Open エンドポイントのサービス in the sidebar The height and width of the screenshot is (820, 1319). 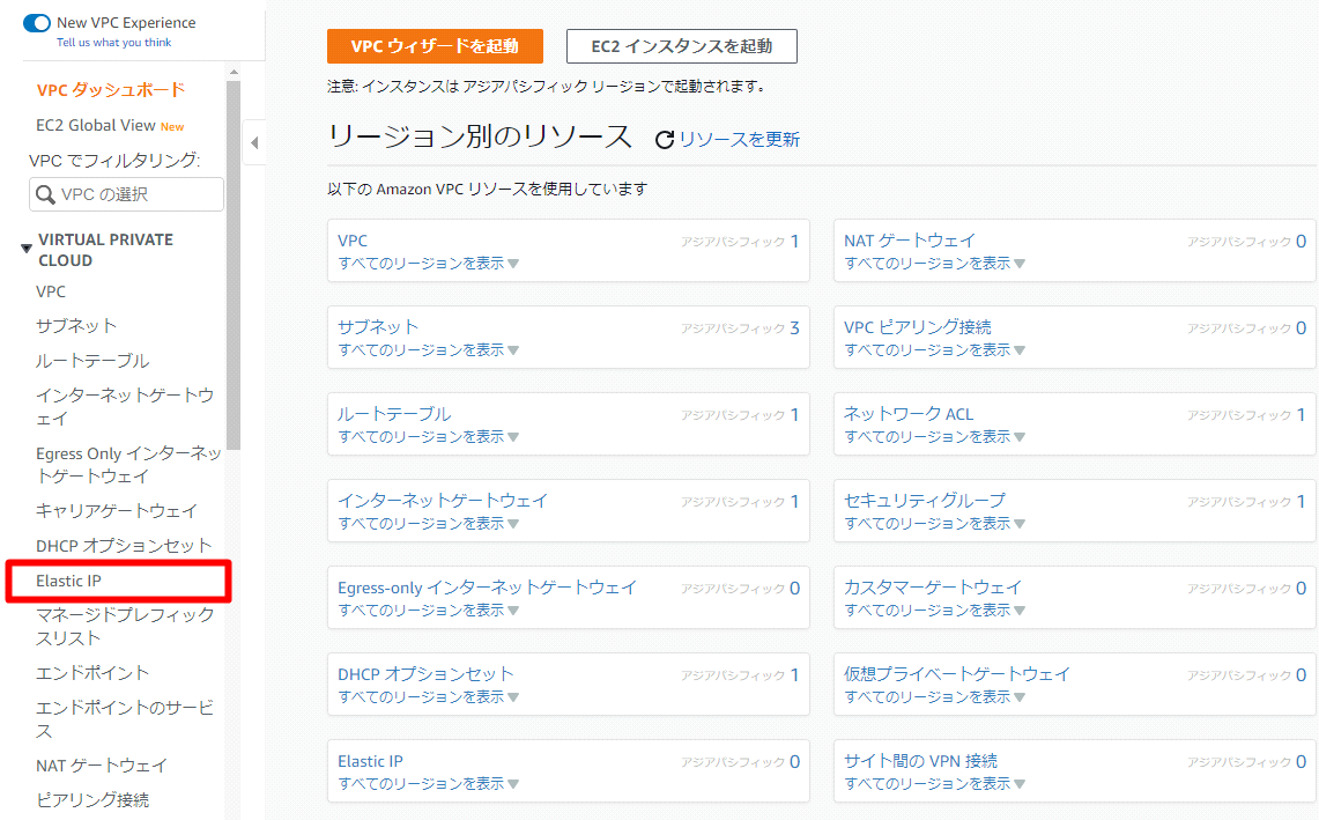point(125,719)
